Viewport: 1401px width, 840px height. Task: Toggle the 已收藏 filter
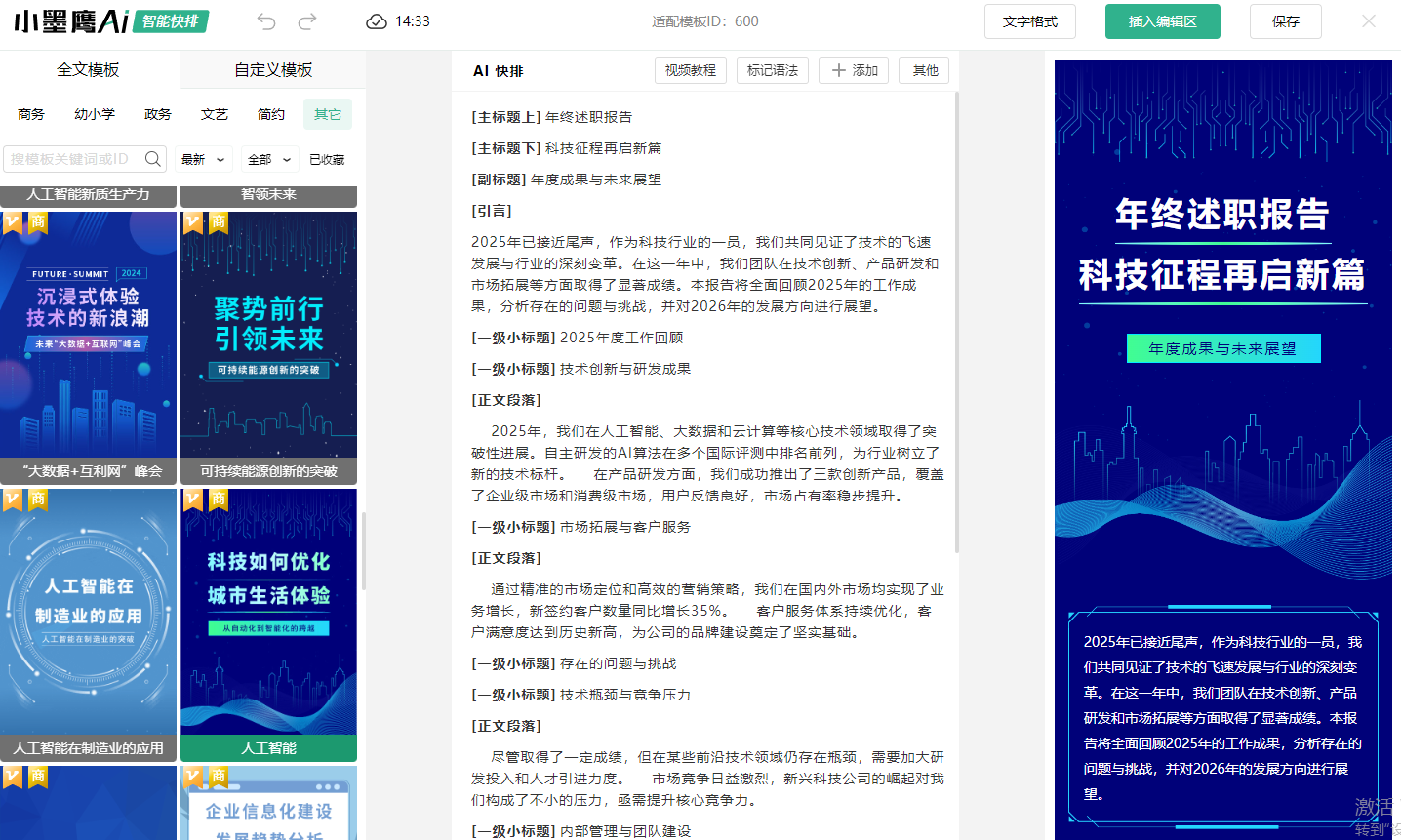[327, 159]
